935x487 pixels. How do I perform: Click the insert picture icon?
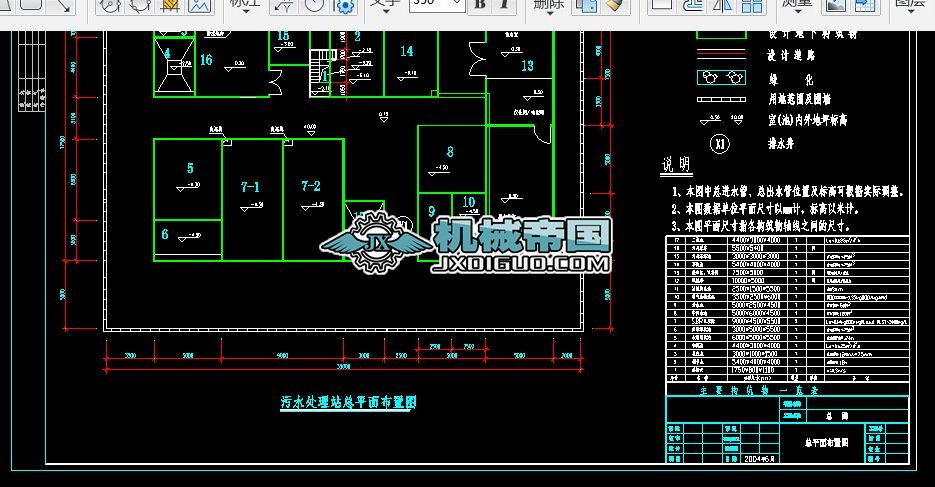[200, 5]
